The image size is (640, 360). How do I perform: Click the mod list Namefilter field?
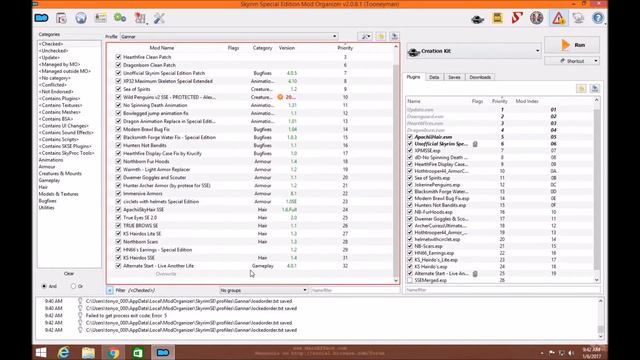(x=354, y=290)
